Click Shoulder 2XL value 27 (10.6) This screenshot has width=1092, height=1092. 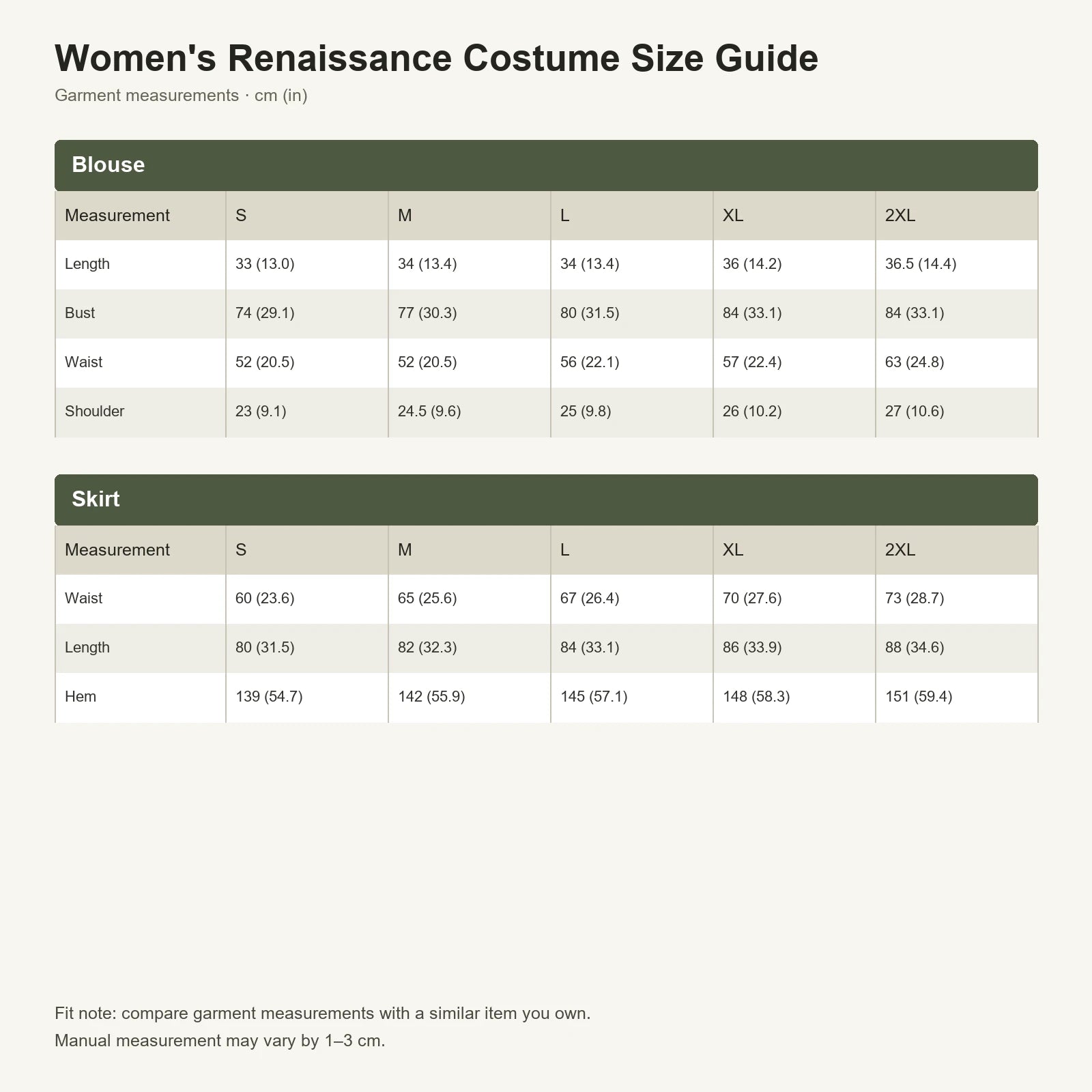pos(915,412)
